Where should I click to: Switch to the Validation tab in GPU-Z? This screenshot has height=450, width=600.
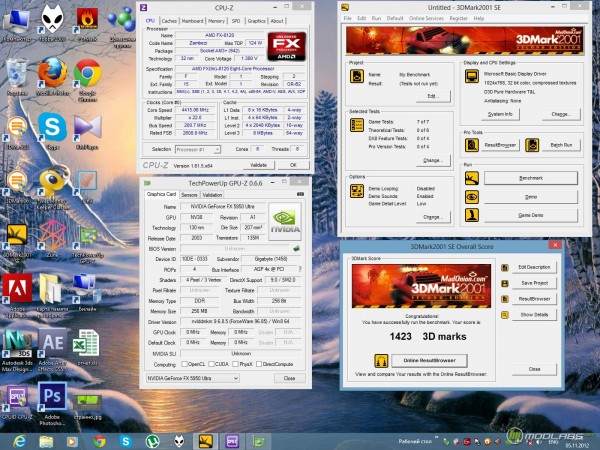212,195
